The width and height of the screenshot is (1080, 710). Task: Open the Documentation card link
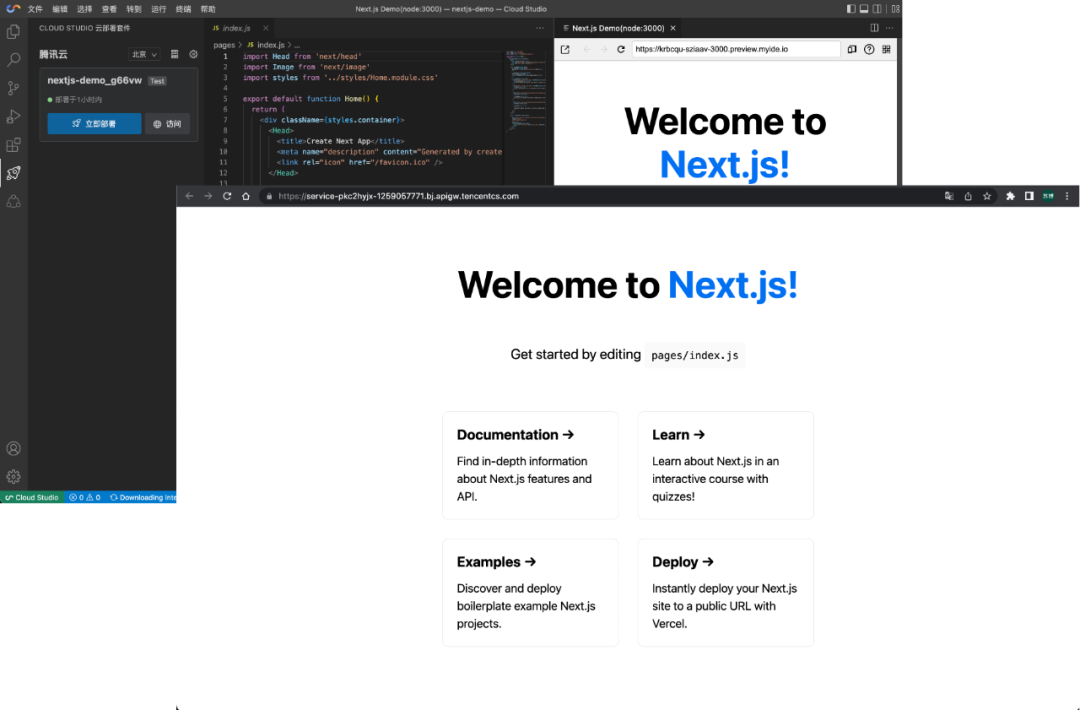(x=530, y=466)
